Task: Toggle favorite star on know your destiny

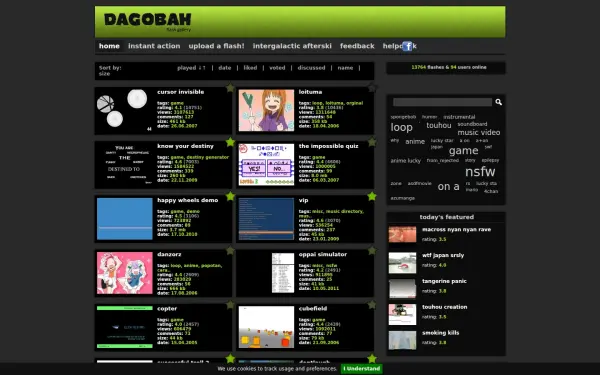Action: [230, 142]
